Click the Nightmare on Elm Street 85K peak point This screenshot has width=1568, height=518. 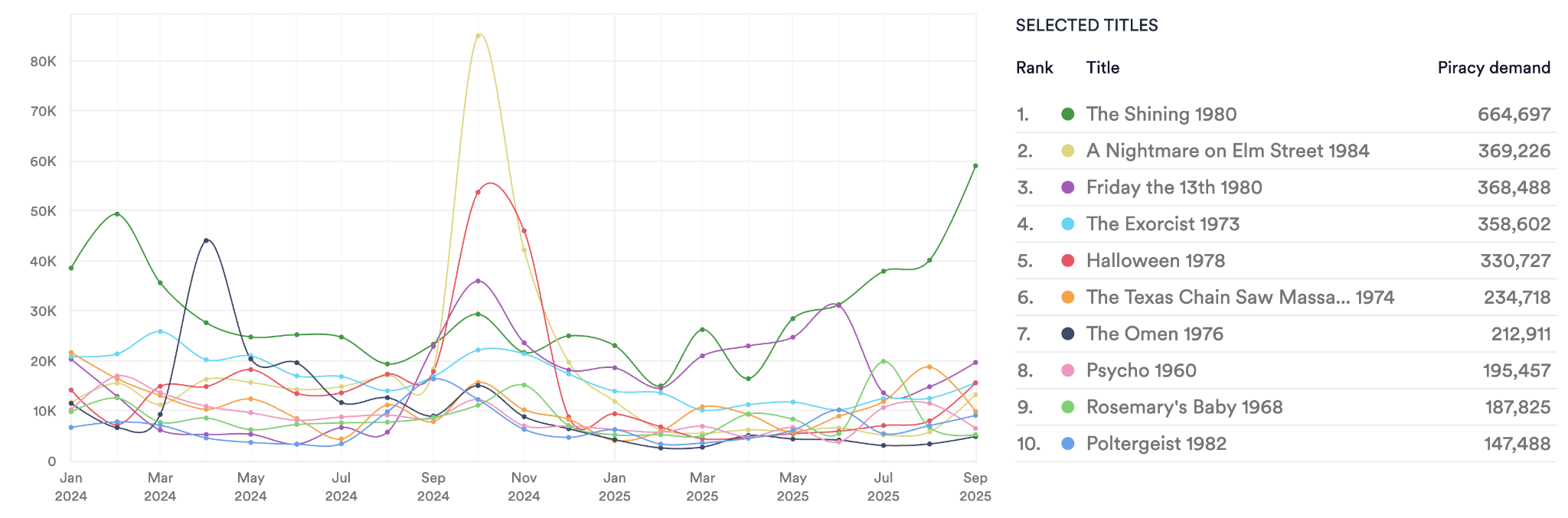click(479, 35)
